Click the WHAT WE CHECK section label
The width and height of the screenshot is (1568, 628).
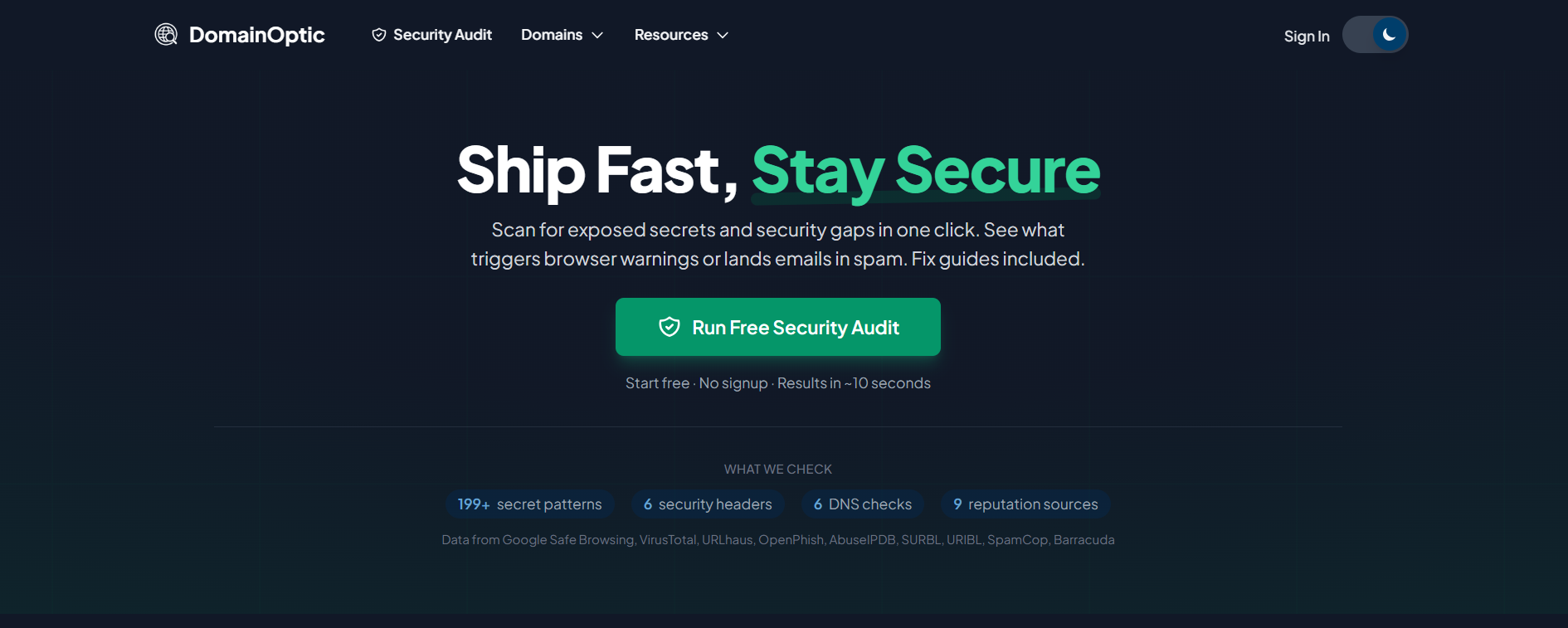[x=778, y=470]
